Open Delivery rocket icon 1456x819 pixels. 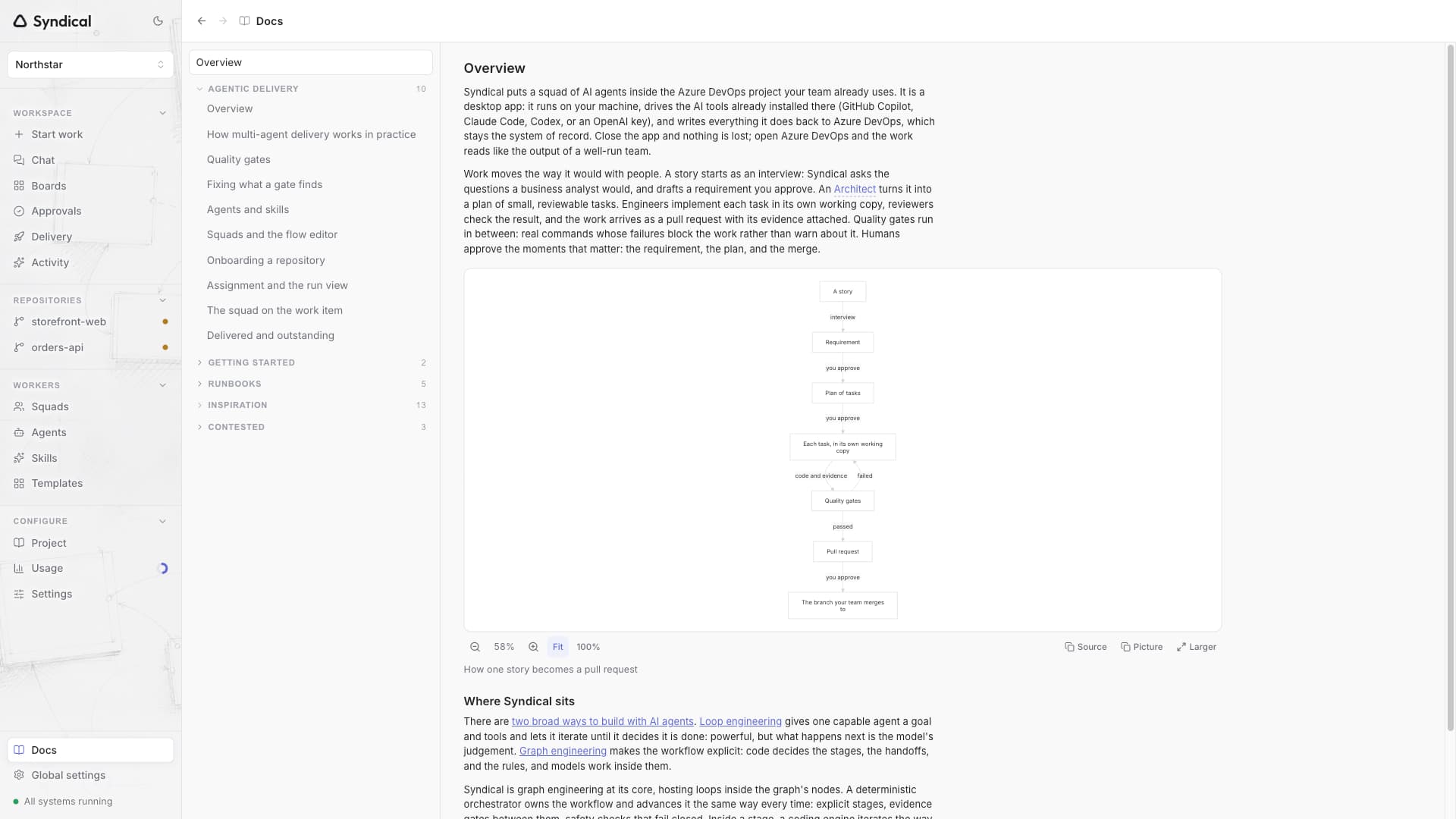[19, 237]
